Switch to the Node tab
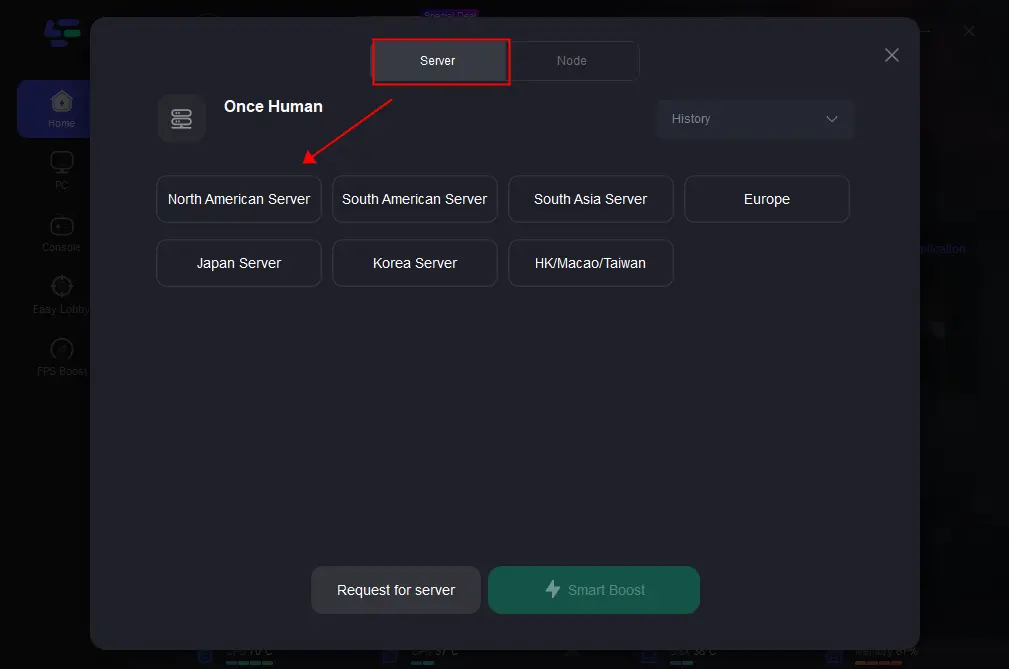Viewport: 1009px width, 669px height. pos(572,60)
